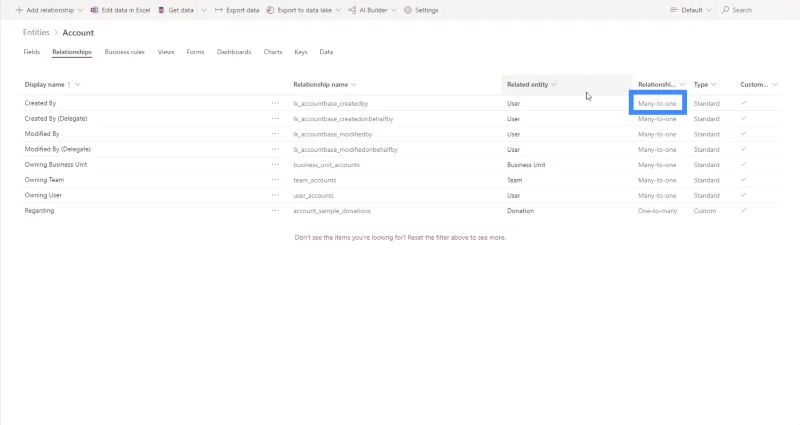Click customizable checkmark in Created By row
800x425 pixels.
(x=743, y=103)
